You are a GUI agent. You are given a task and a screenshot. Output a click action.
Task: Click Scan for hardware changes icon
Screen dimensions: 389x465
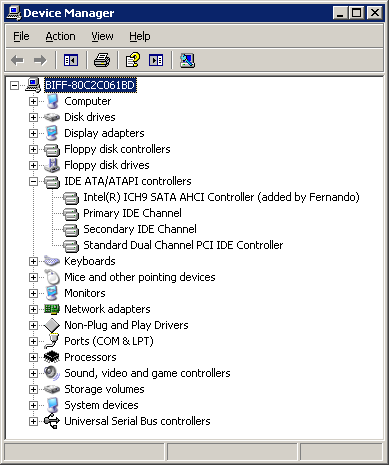[x=187, y=60]
